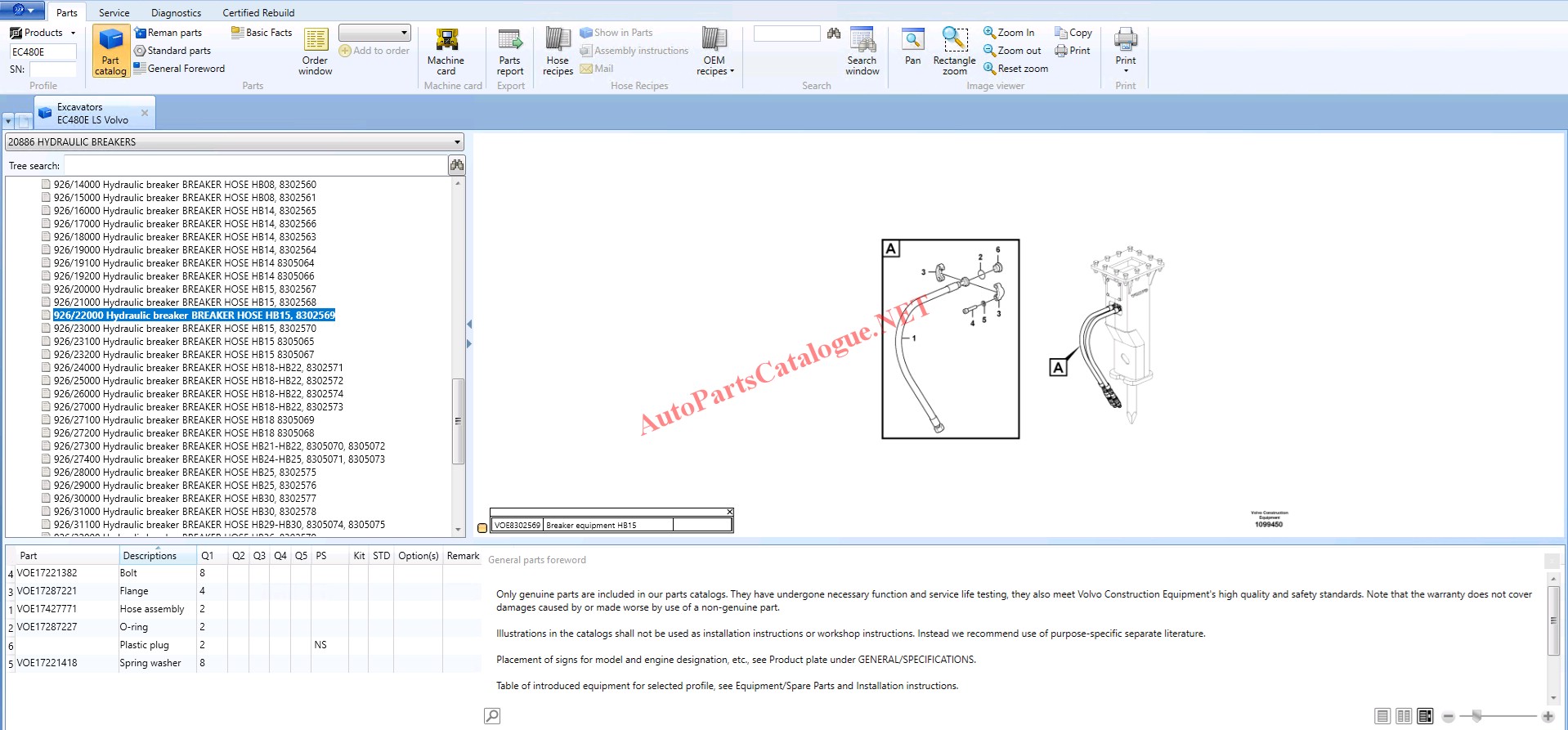
Task: Click the tree search binoculars icon
Action: pos(457,165)
